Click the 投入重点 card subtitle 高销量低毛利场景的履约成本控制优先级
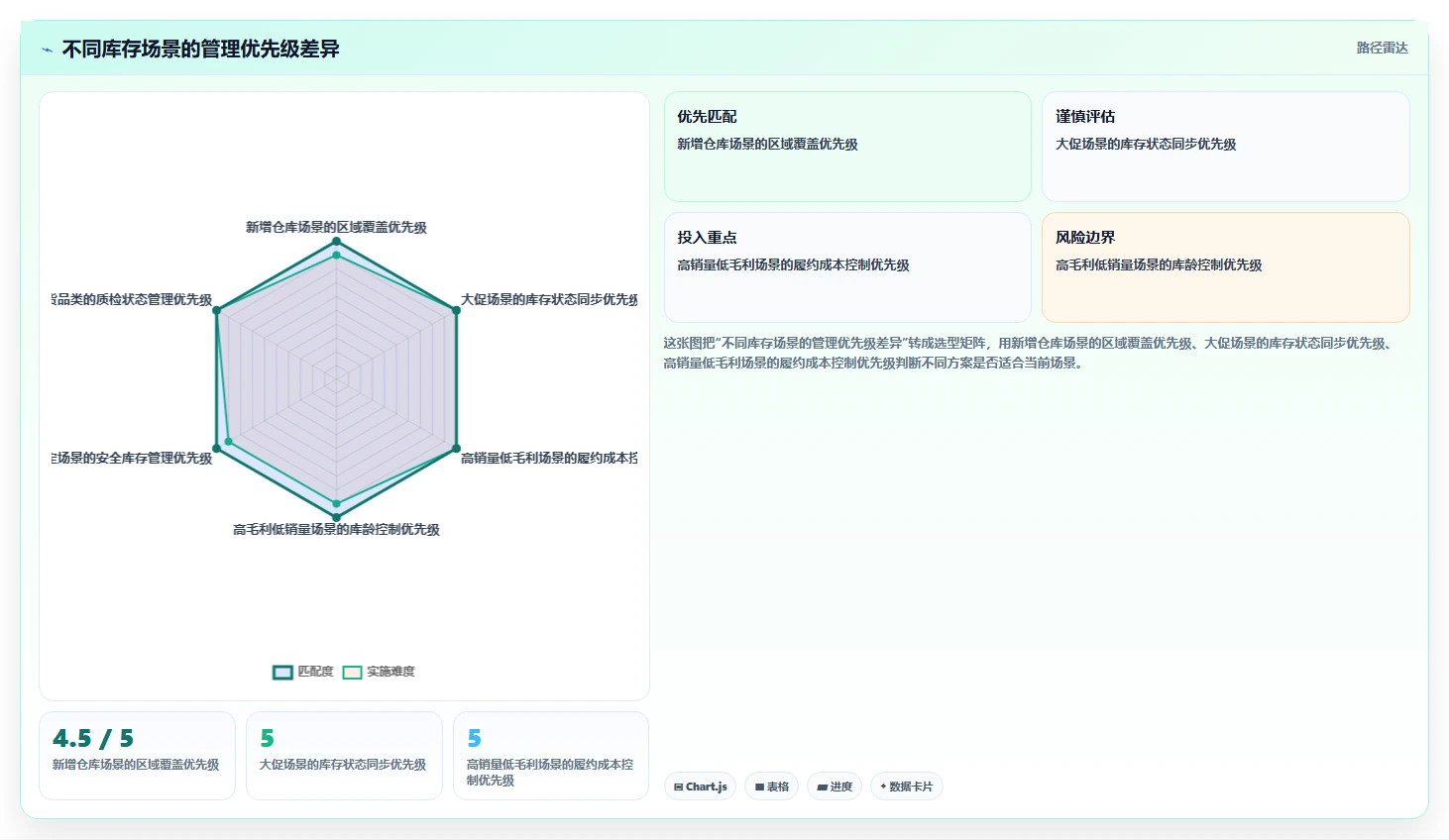The height and width of the screenshot is (840, 1449). [793, 265]
